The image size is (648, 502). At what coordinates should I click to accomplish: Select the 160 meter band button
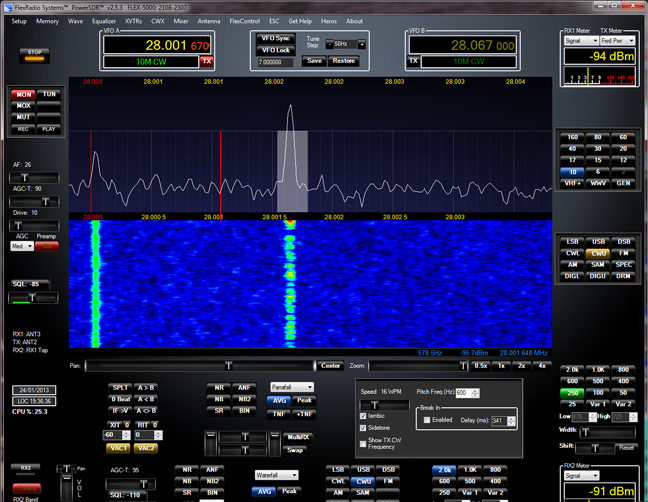[x=572, y=137]
